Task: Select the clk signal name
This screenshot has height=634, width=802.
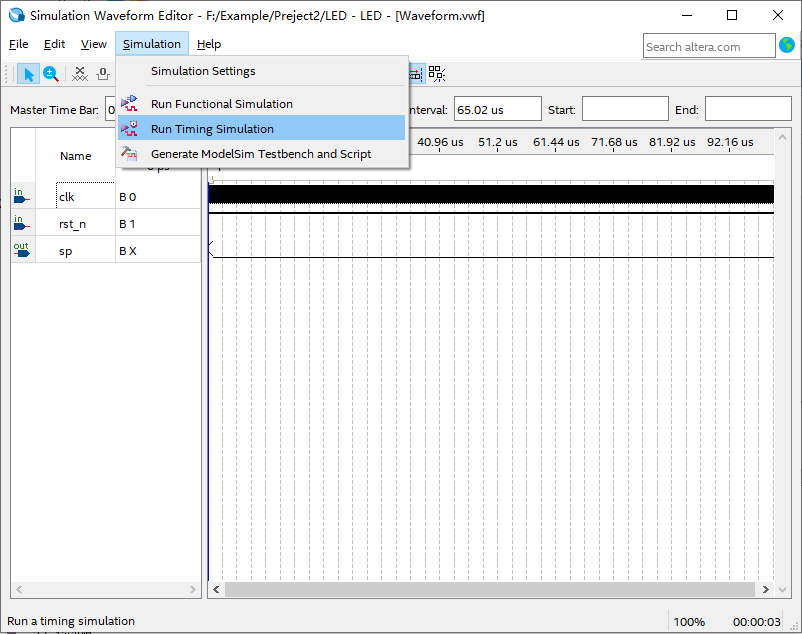Action: point(66,197)
